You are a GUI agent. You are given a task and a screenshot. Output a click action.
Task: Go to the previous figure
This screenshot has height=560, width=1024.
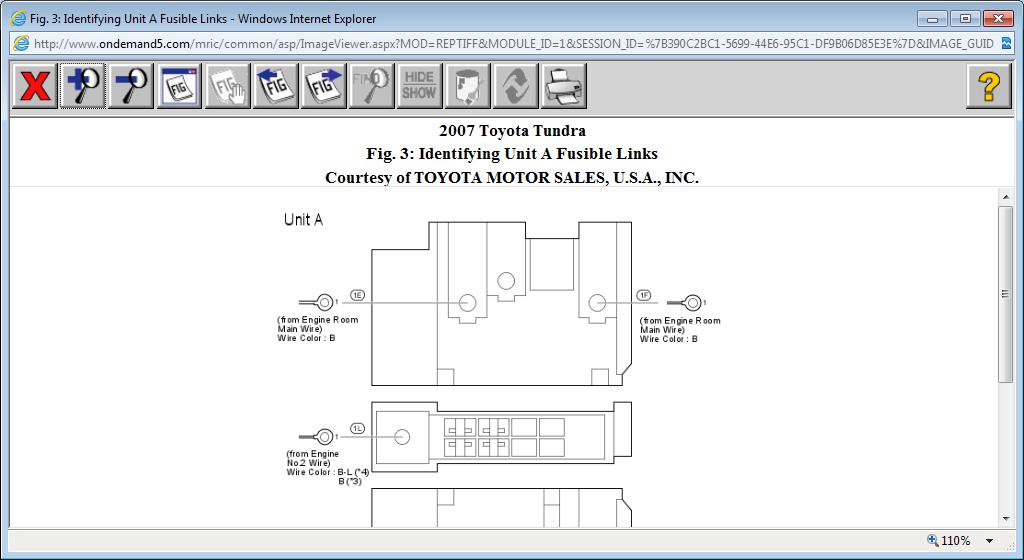coord(276,86)
